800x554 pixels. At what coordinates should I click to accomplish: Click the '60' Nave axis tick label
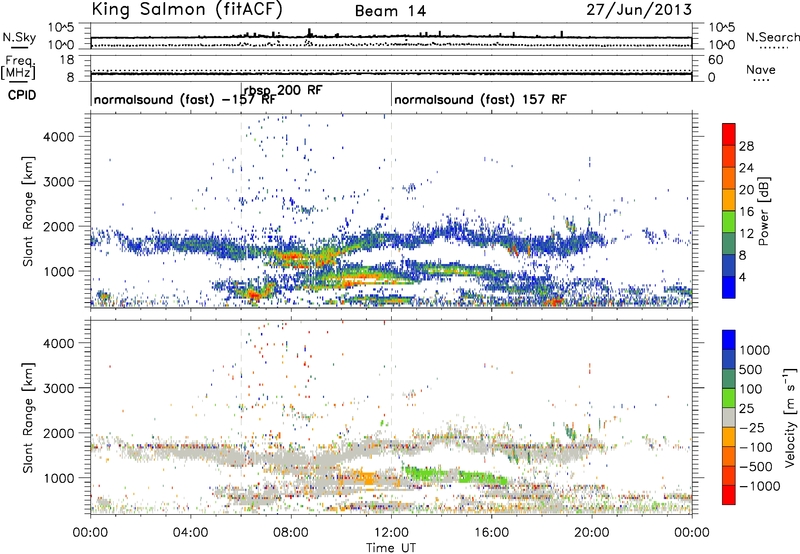coord(715,60)
